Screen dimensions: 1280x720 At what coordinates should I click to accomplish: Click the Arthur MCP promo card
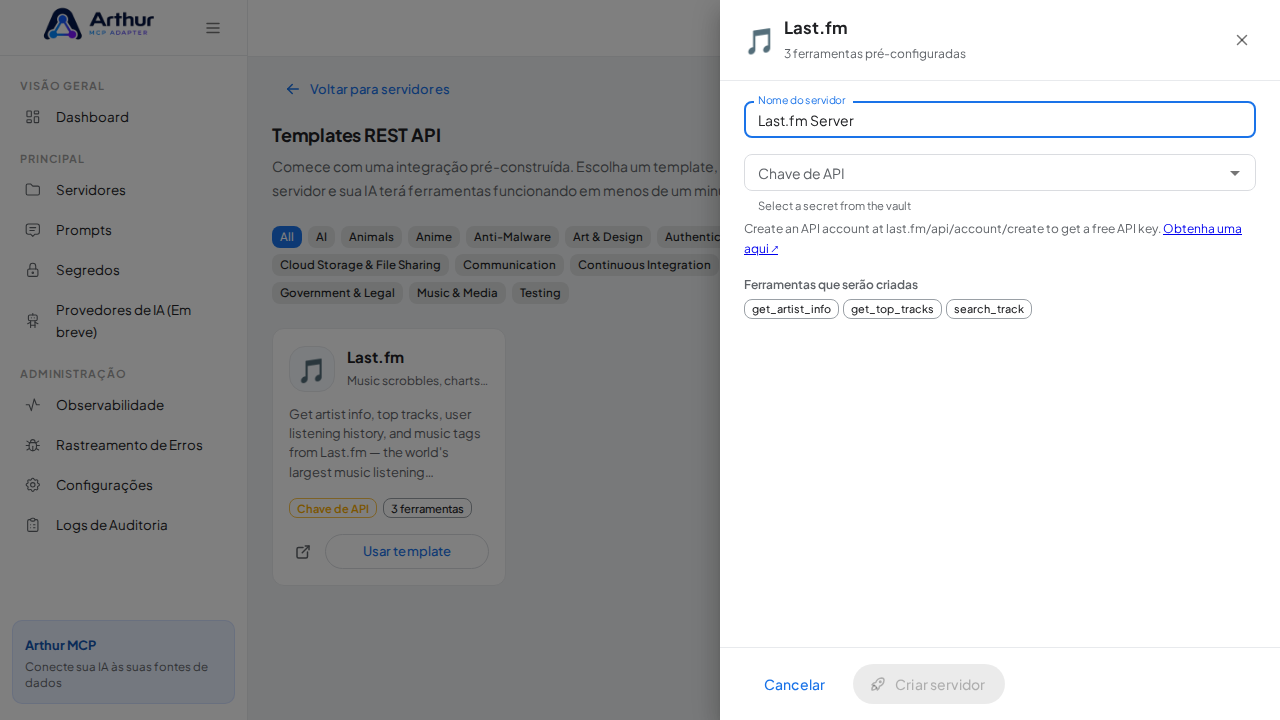point(123,662)
